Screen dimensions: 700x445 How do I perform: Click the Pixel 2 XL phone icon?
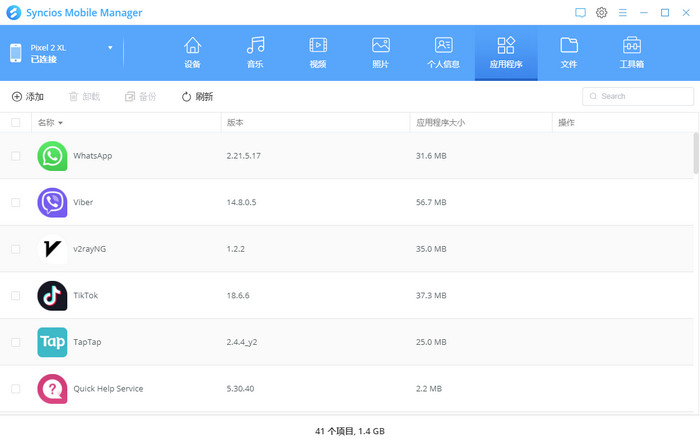[16, 53]
